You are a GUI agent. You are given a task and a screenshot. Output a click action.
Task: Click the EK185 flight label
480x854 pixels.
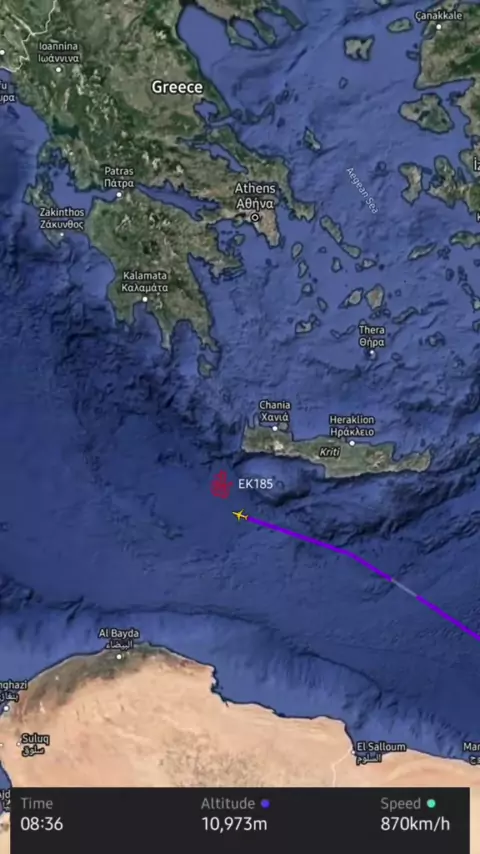[256, 484]
